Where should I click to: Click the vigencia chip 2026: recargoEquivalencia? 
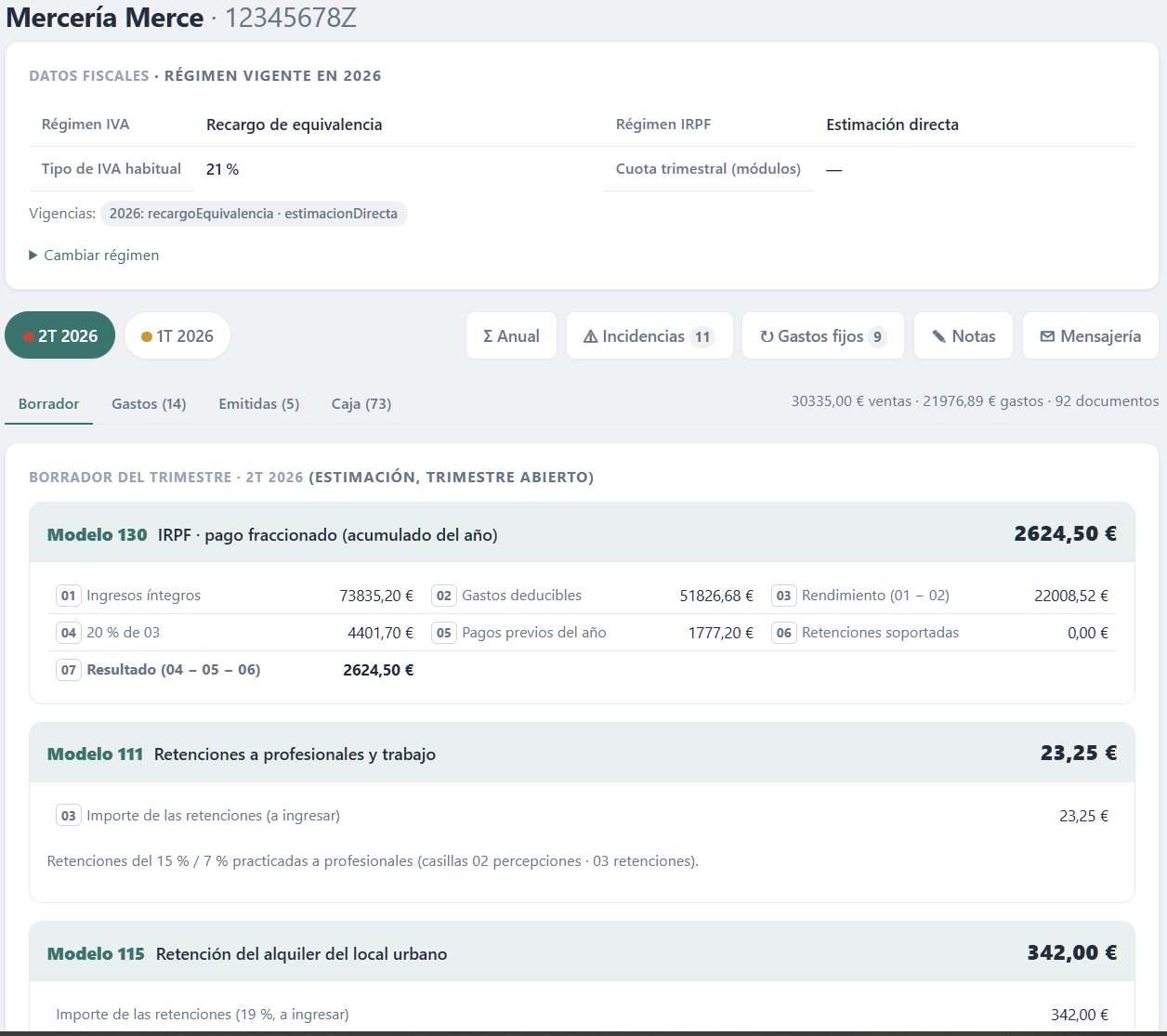click(254, 214)
